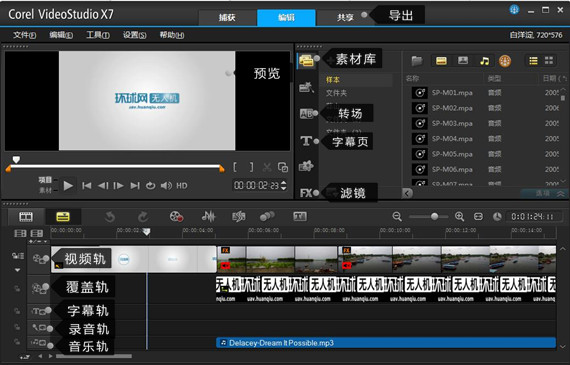
Task: Jump to the end in preview controls
Action: pyautogui.click(x=135, y=186)
